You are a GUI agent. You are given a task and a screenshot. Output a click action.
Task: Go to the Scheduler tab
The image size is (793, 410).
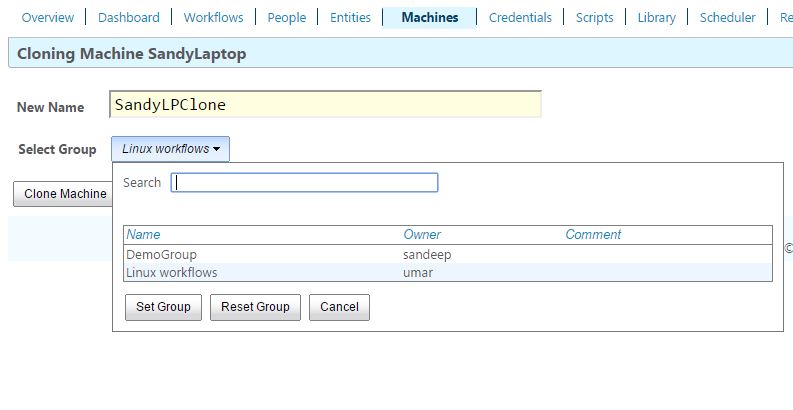(x=727, y=17)
